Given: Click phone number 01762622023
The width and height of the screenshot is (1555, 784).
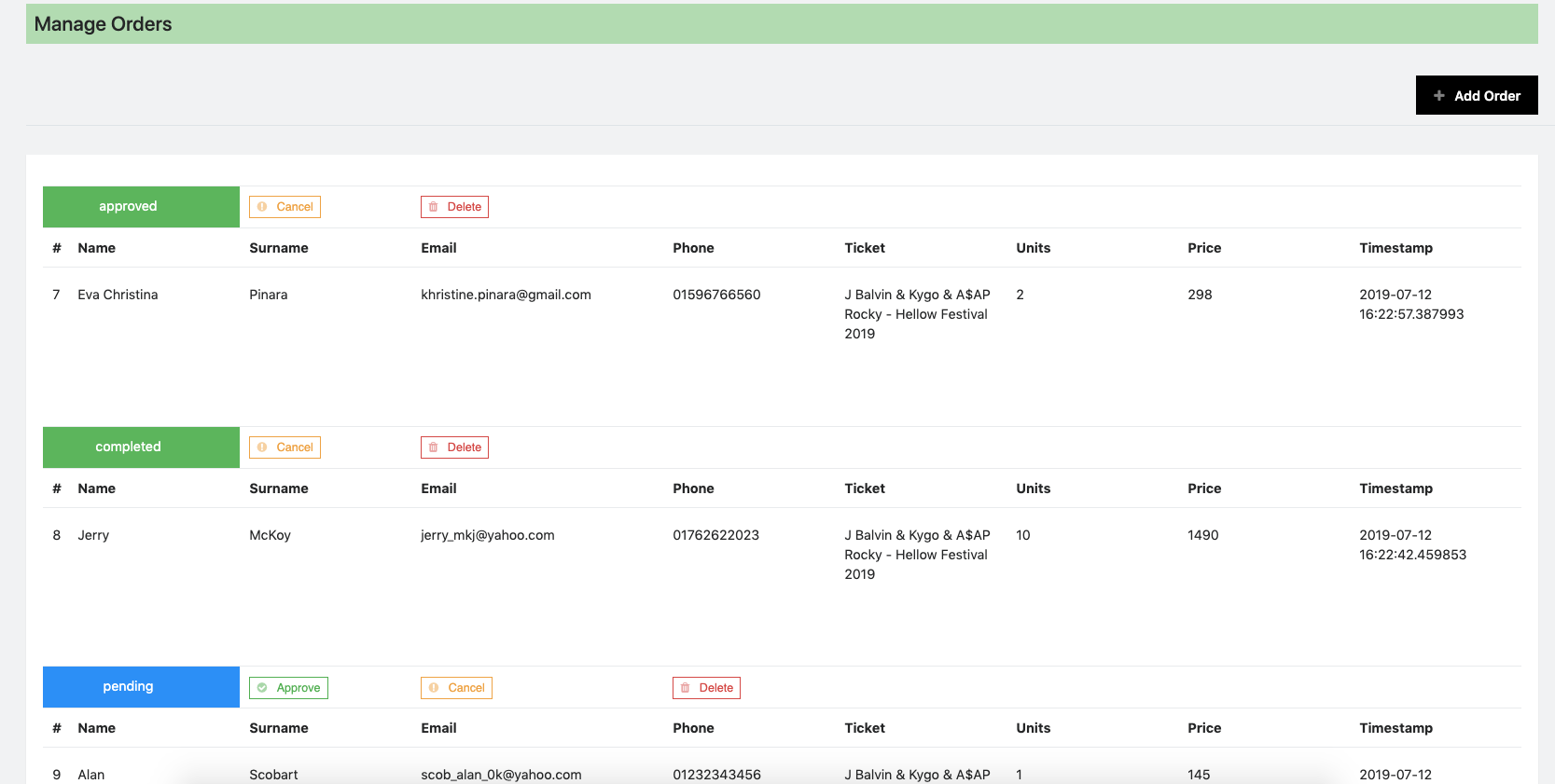Looking at the screenshot, I should tap(715, 535).
